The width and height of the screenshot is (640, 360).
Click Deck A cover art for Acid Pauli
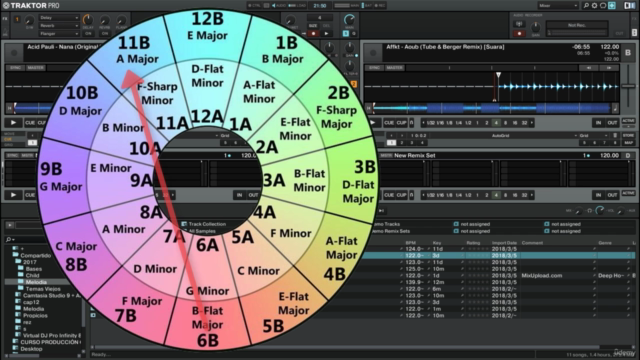tap(14, 53)
